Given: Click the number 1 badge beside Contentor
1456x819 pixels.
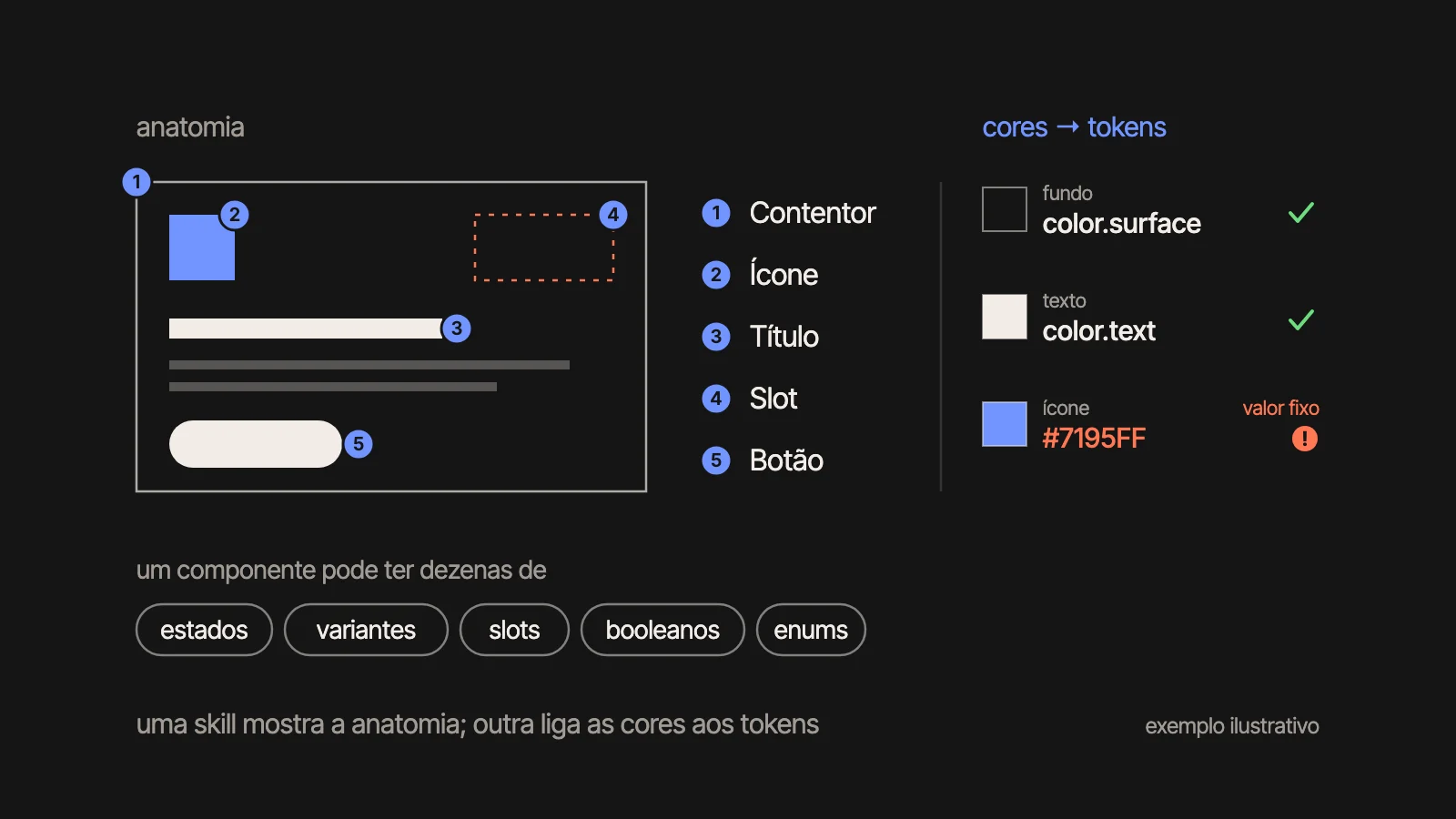Looking at the screenshot, I should [x=716, y=213].
